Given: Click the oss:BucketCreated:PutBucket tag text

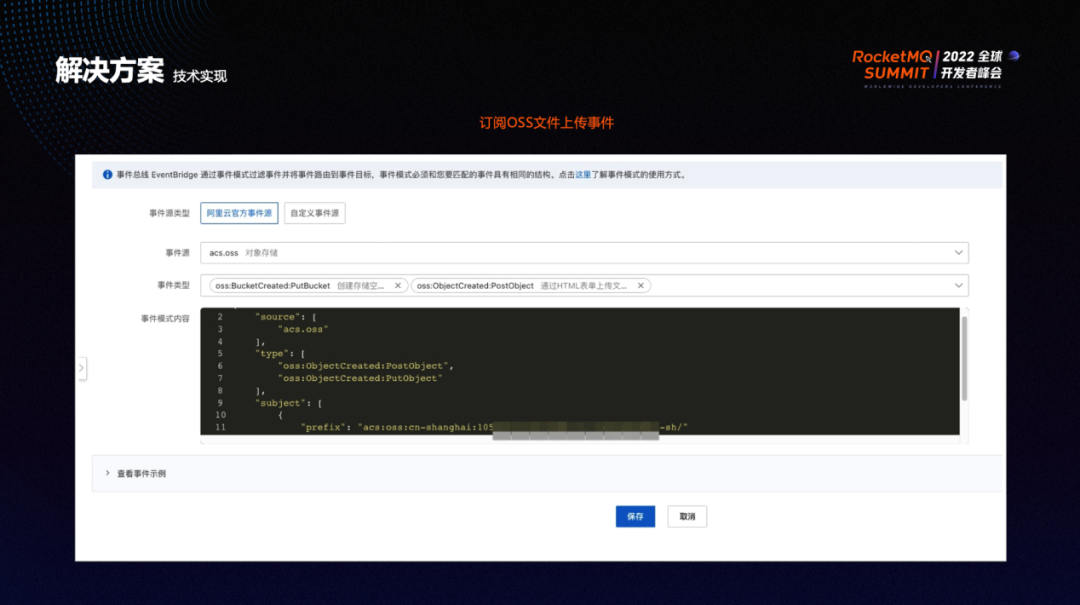Looking at the screenshot, I should (272, 285).
